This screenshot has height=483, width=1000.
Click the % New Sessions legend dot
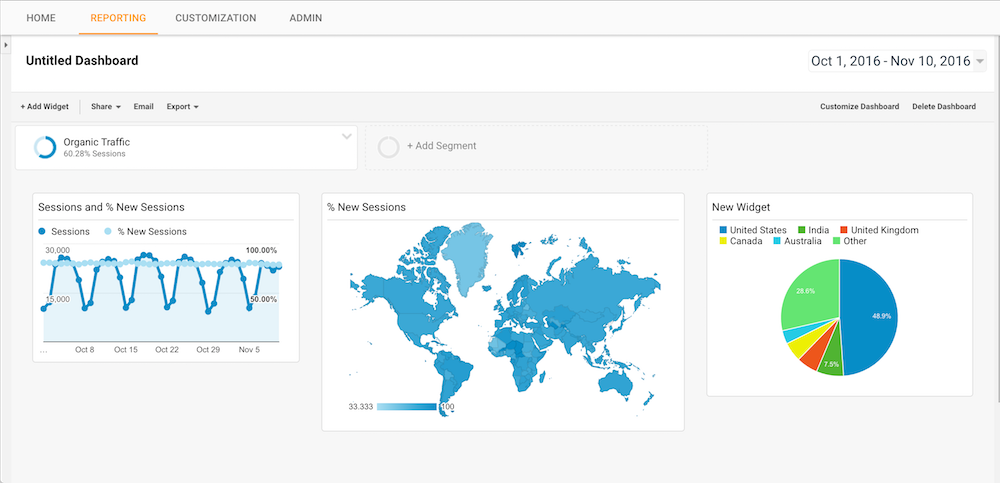pos(109,231)
